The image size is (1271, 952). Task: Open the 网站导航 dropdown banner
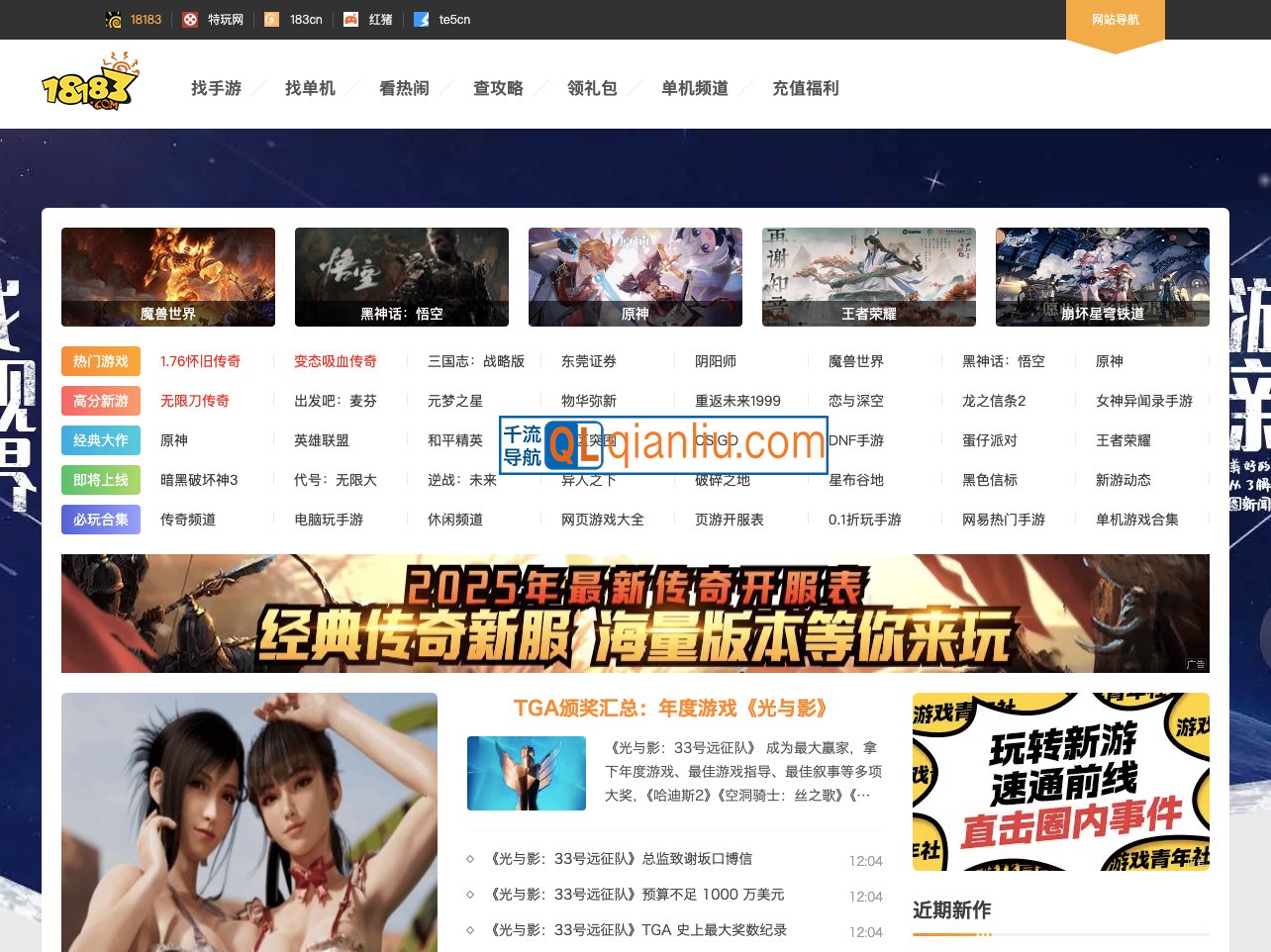coord(1115,20)
